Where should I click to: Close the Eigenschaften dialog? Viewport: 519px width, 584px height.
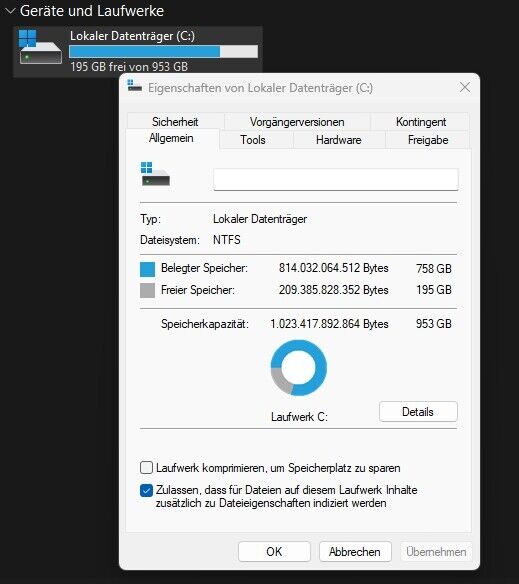(465, 88)
